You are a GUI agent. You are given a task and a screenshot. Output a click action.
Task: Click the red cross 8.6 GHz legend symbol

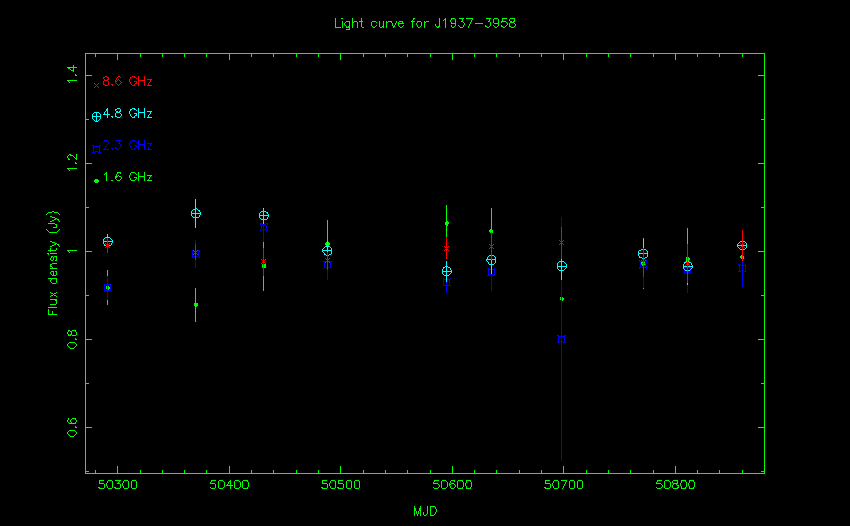tap(96, 85)
